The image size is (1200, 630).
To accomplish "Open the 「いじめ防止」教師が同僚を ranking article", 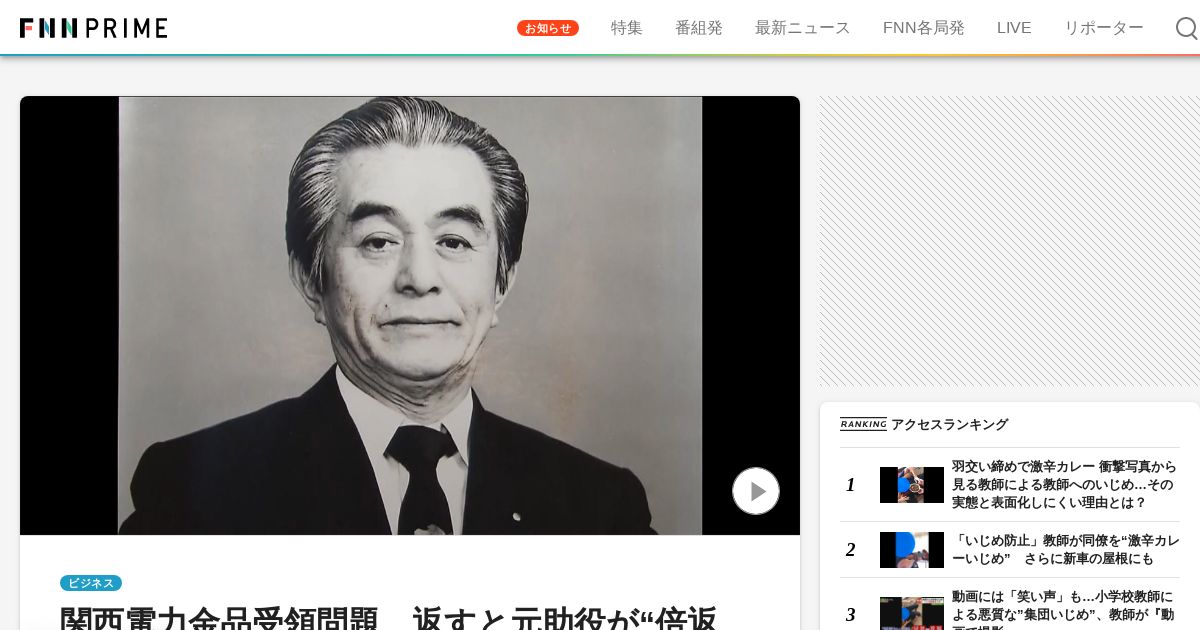I will [1065, 550].
